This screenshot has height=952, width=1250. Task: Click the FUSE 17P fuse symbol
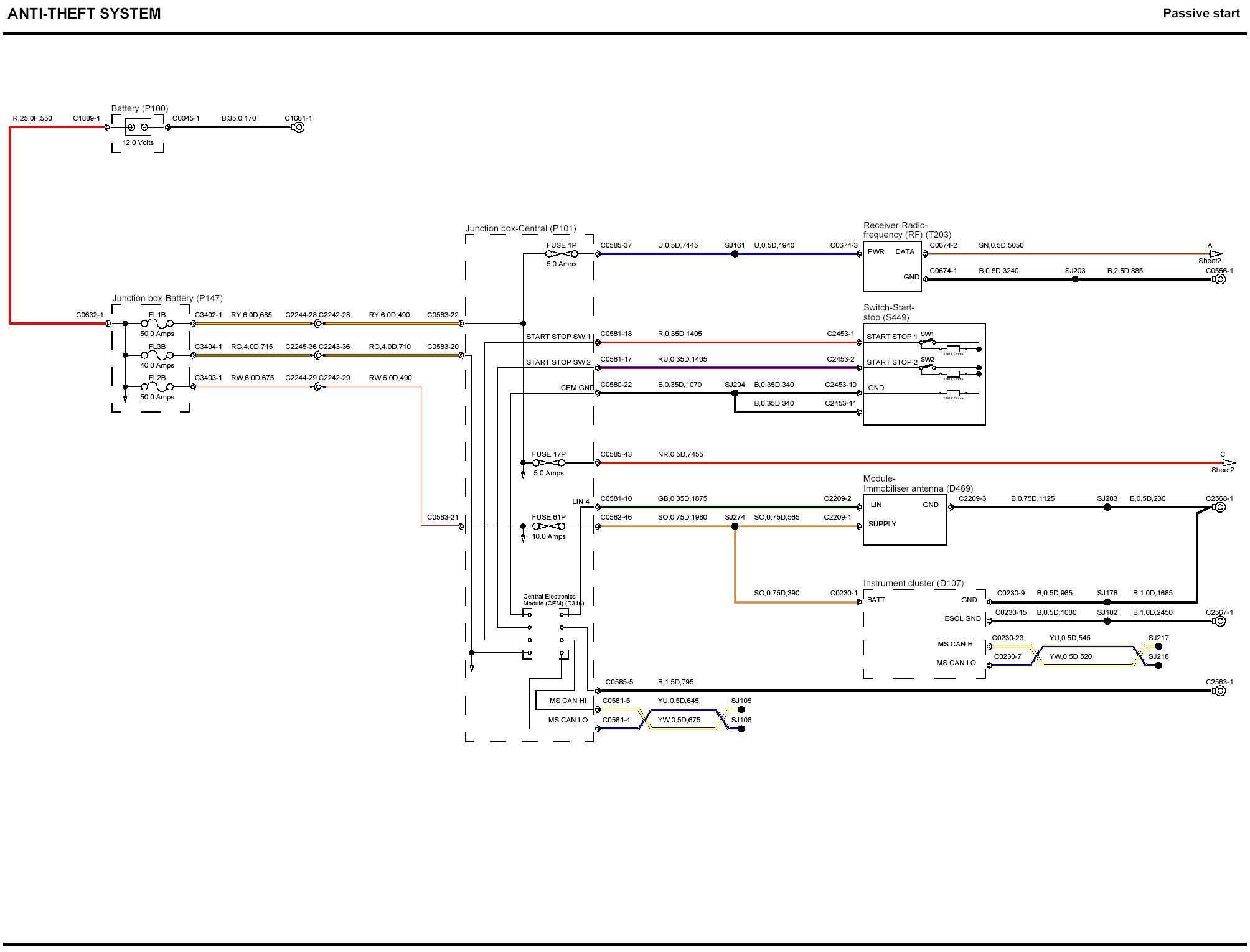pyautogui.click(x=548, y=463)
